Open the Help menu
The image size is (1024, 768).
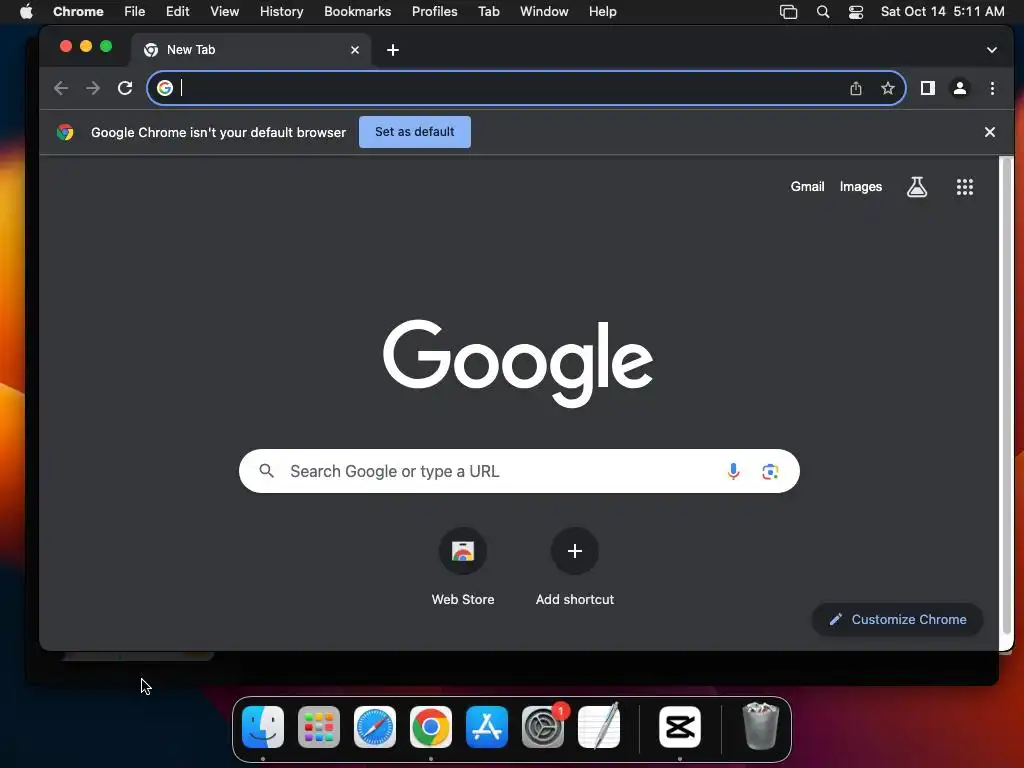pos(602,12)
